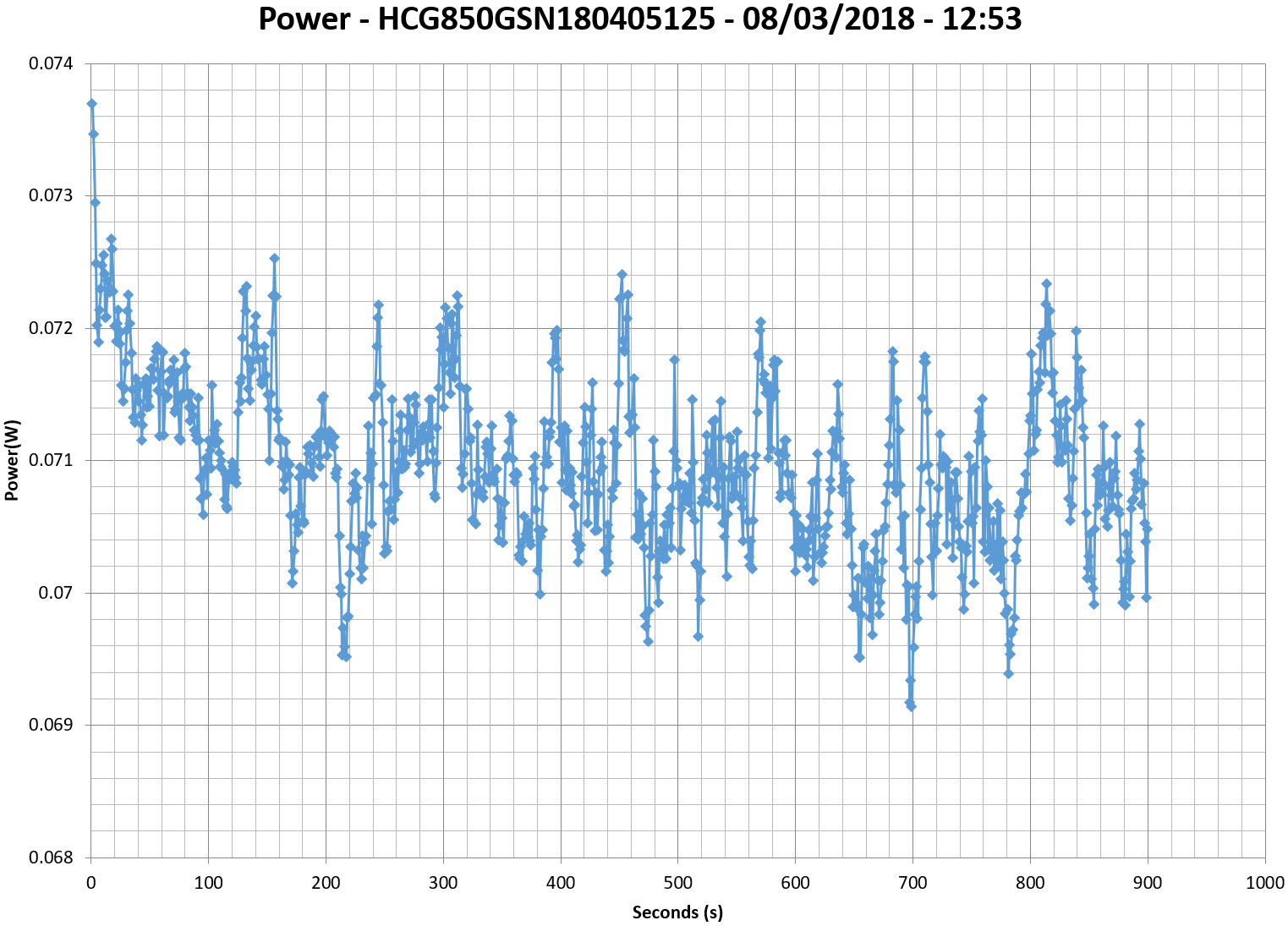Select the 700 label on the x-axis

click(913, 883)
